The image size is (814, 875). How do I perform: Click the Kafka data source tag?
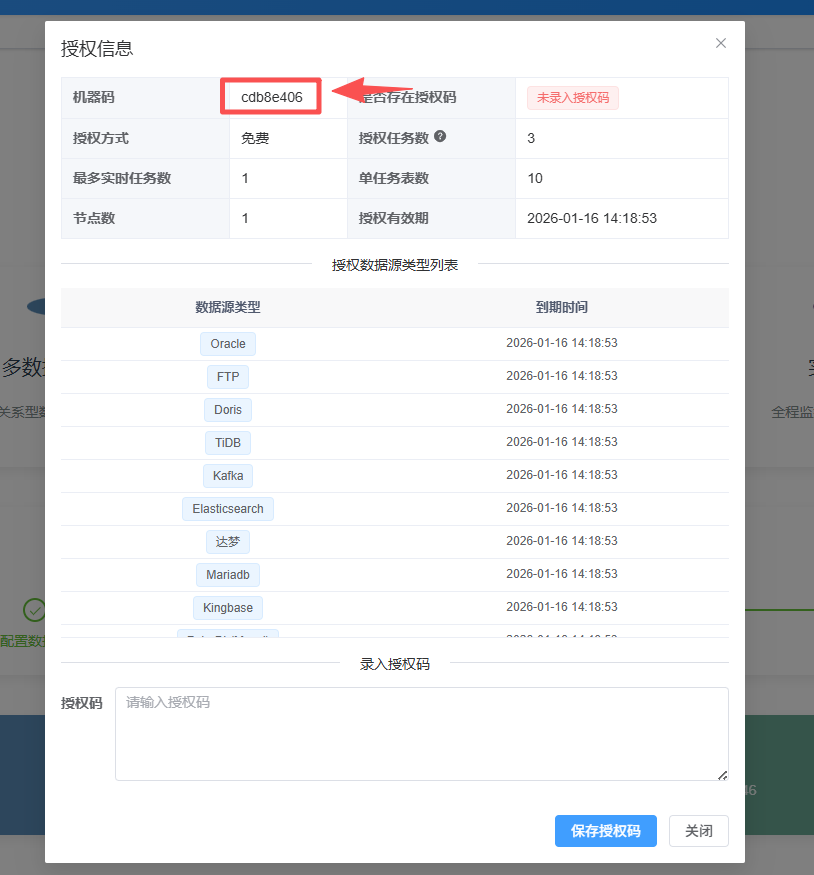(228, 476)
